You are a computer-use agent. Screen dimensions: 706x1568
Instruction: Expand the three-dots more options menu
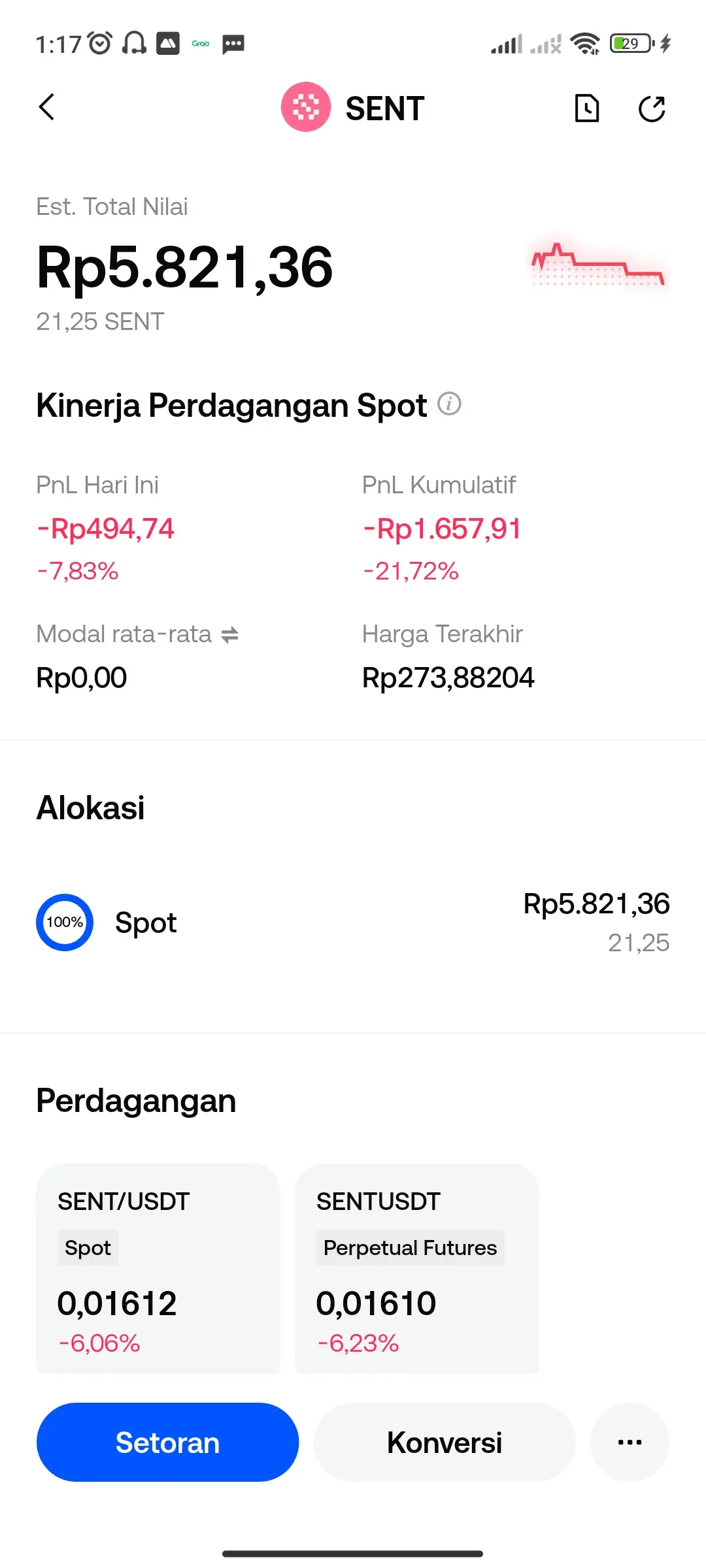[629, 1442]
